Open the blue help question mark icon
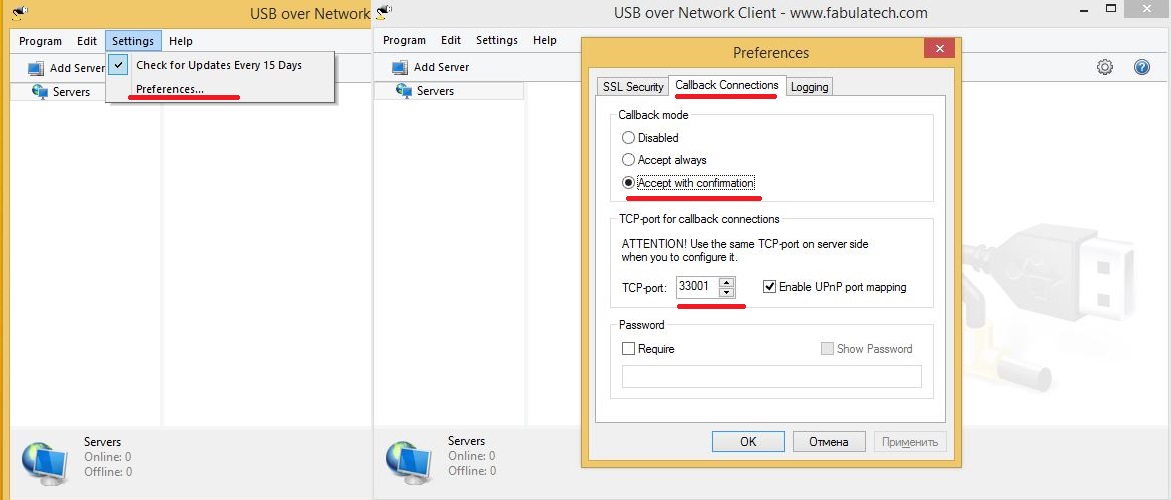This screenshot has height=500, width=1171. pos(1141,67)
